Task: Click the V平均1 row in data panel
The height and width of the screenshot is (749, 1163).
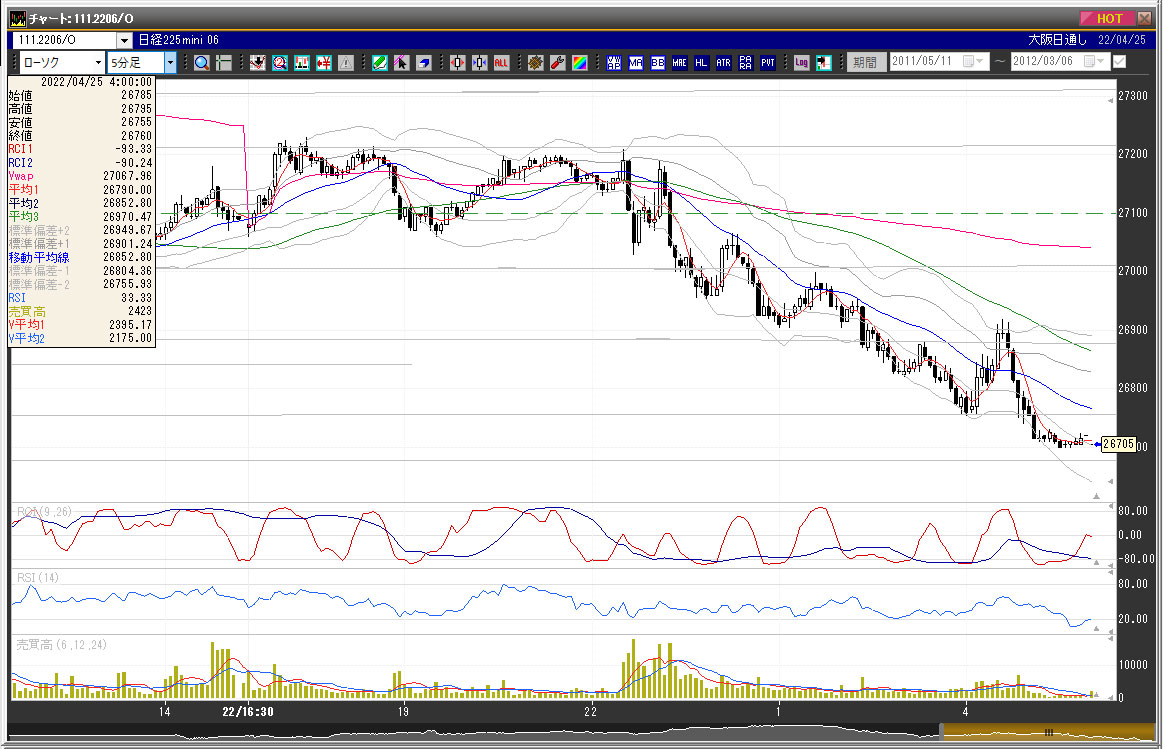Action: pyautogui.click(x=80, y=325)
